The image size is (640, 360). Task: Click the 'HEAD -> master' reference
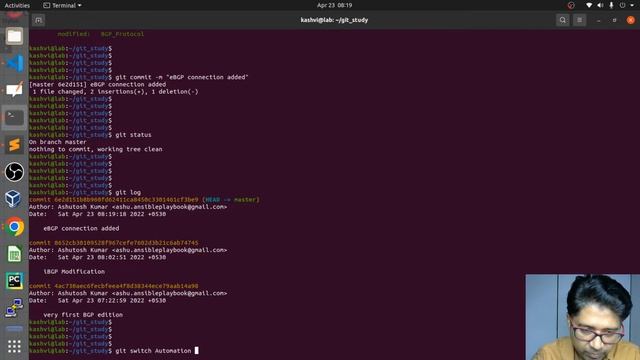click(231, 200)
